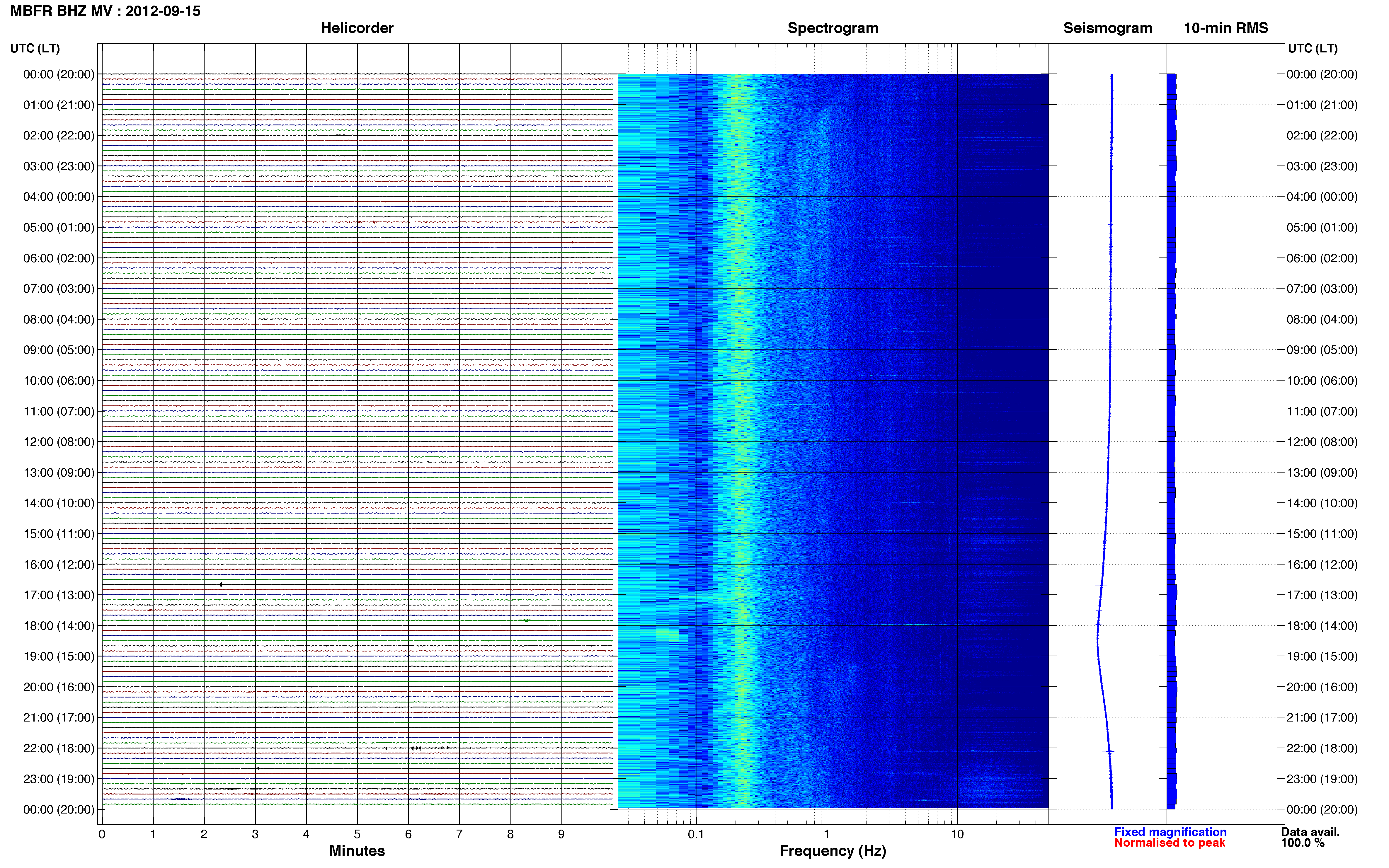Click the Minutes axis title
The height and width of the screenshot is (868, 1389).
coord(357,851)
